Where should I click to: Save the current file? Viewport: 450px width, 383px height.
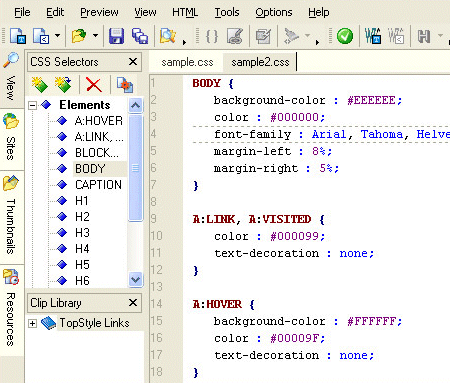point(116,36)
